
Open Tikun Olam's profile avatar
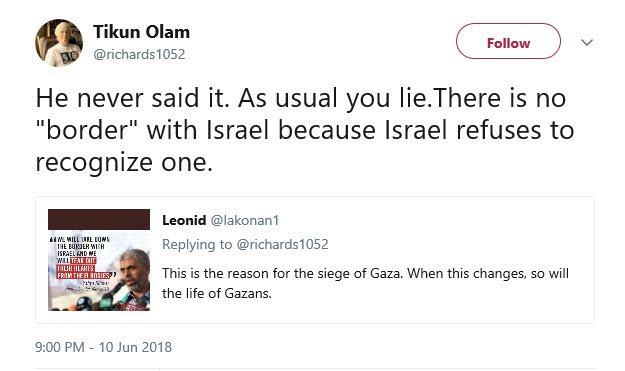59,42
